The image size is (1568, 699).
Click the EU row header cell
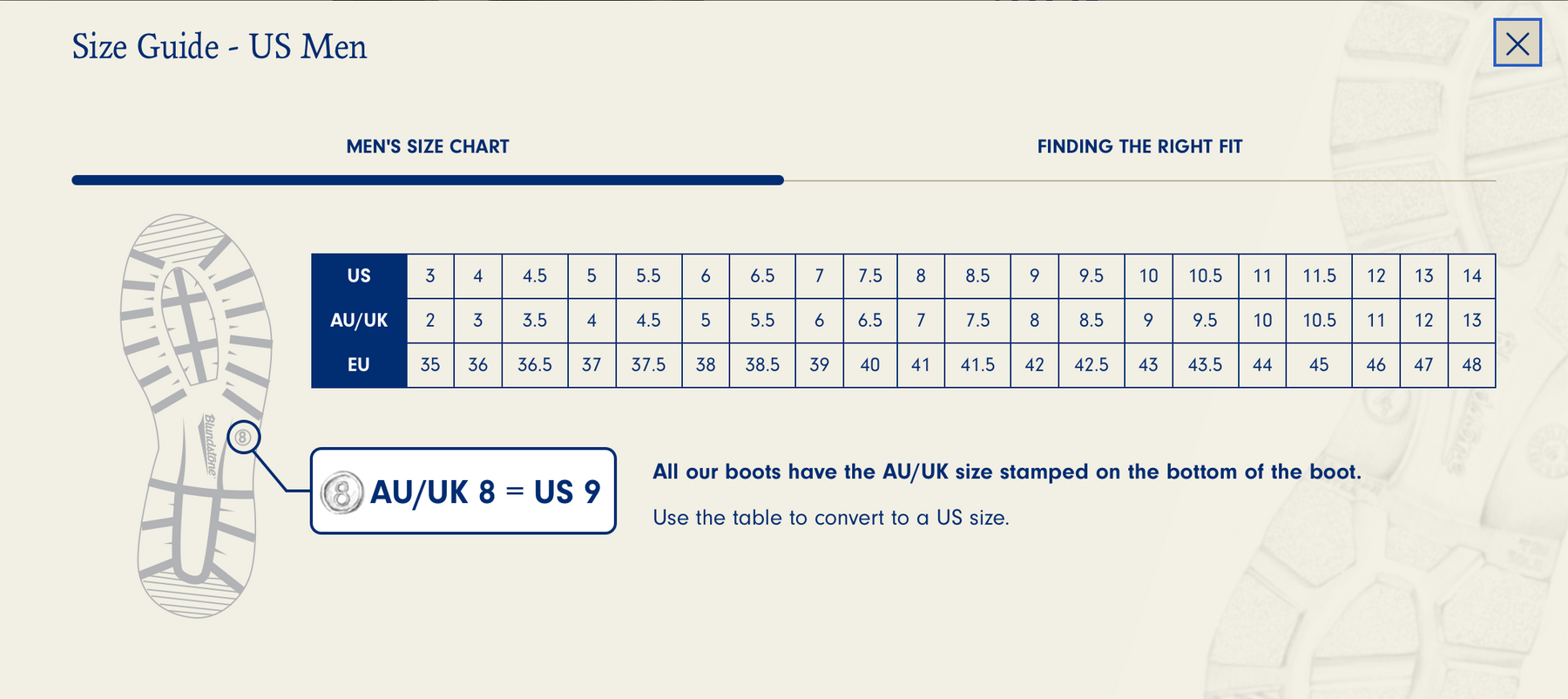click(359, 365)
